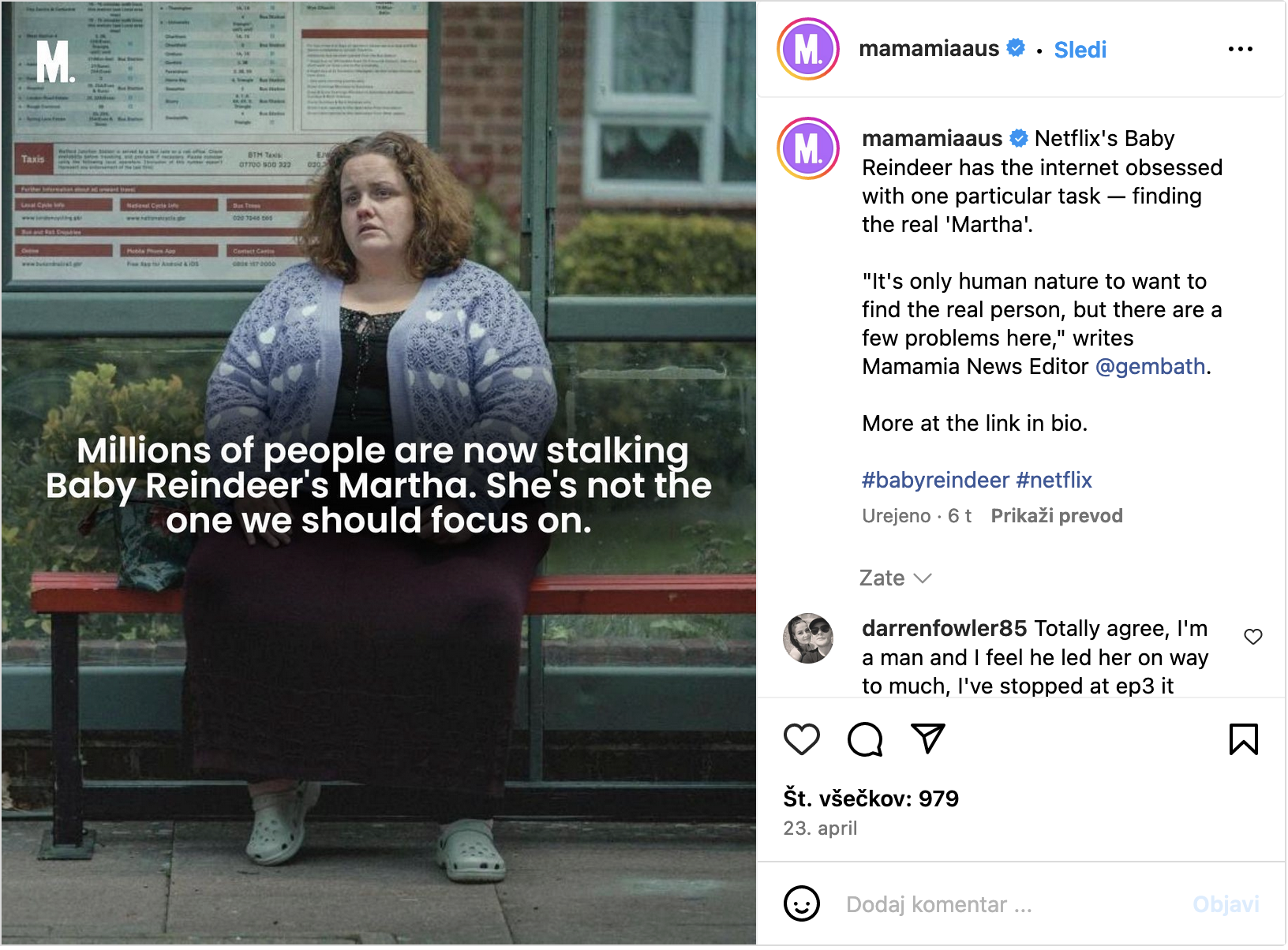Open the likes count Št. všečkov: 979

coord(871,799)
